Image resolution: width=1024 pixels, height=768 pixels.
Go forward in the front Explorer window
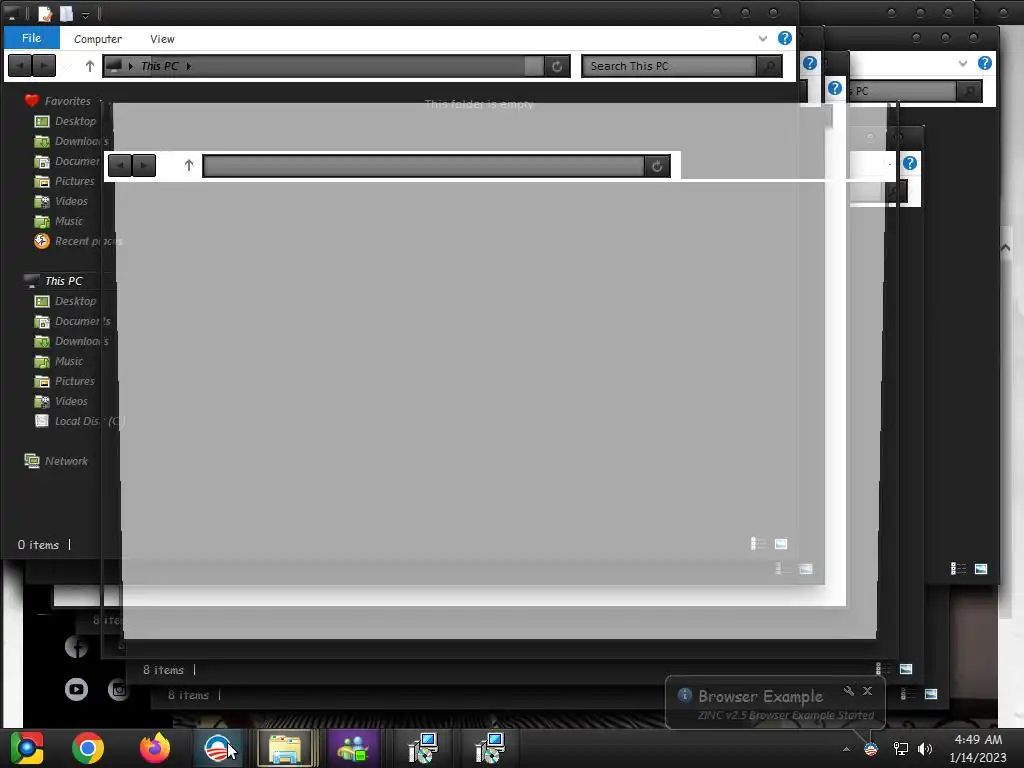pyautogui.click(x=44, y=66)
